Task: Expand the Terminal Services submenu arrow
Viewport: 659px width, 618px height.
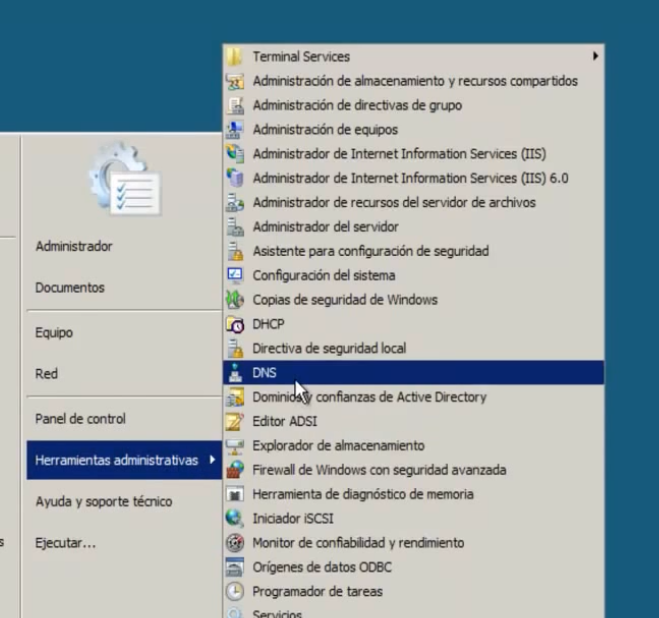Action: click(595, 56)
